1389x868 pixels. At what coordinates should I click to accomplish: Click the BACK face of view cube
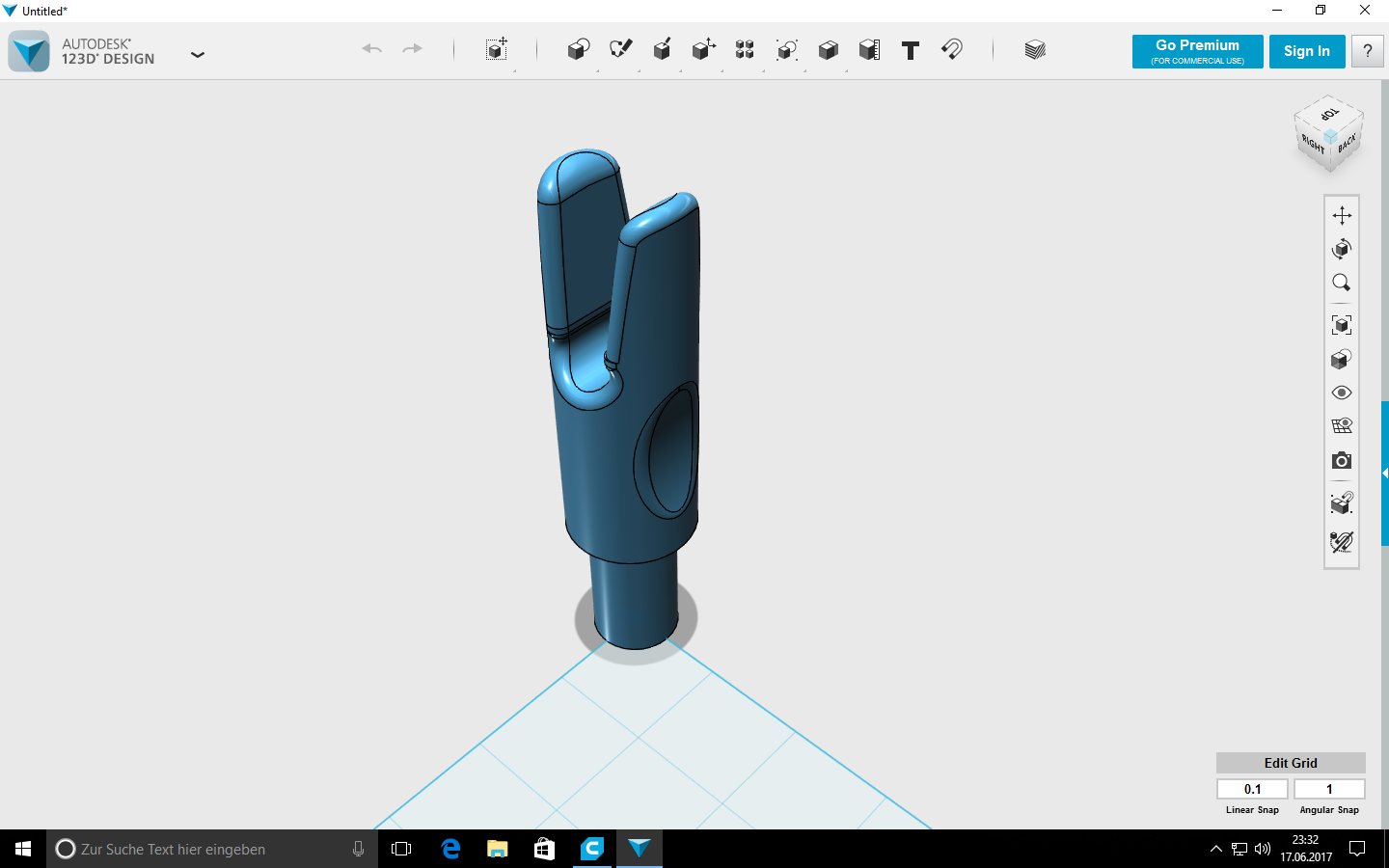1347,144
